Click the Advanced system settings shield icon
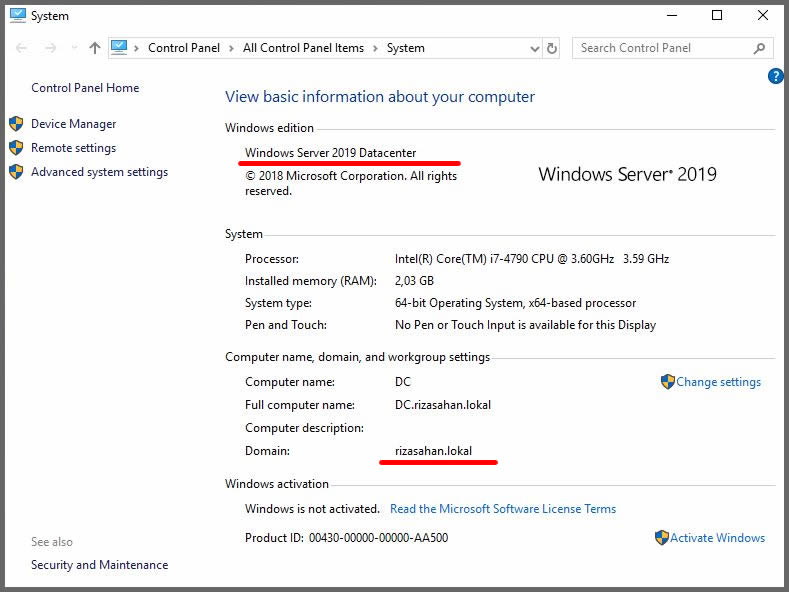The width and height of the screenshot is (789, 592). [16, 172]
